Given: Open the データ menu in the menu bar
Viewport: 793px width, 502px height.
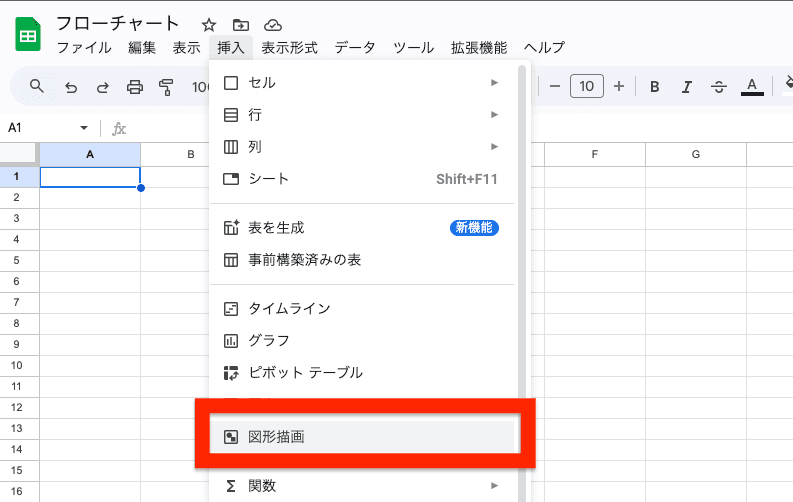Looking at the screenshot, I should [355, 48].
